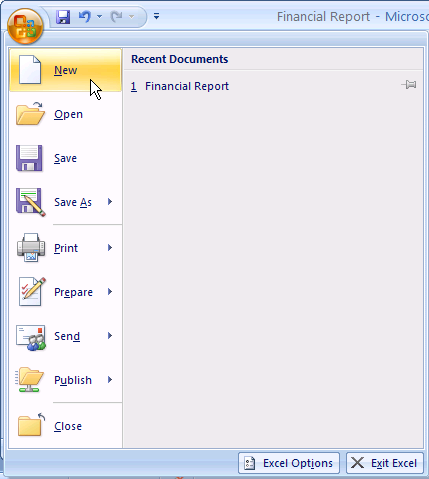Open the Customize Quick Access Toolbar dropdown
429x479 pixels.
point(156,16)
